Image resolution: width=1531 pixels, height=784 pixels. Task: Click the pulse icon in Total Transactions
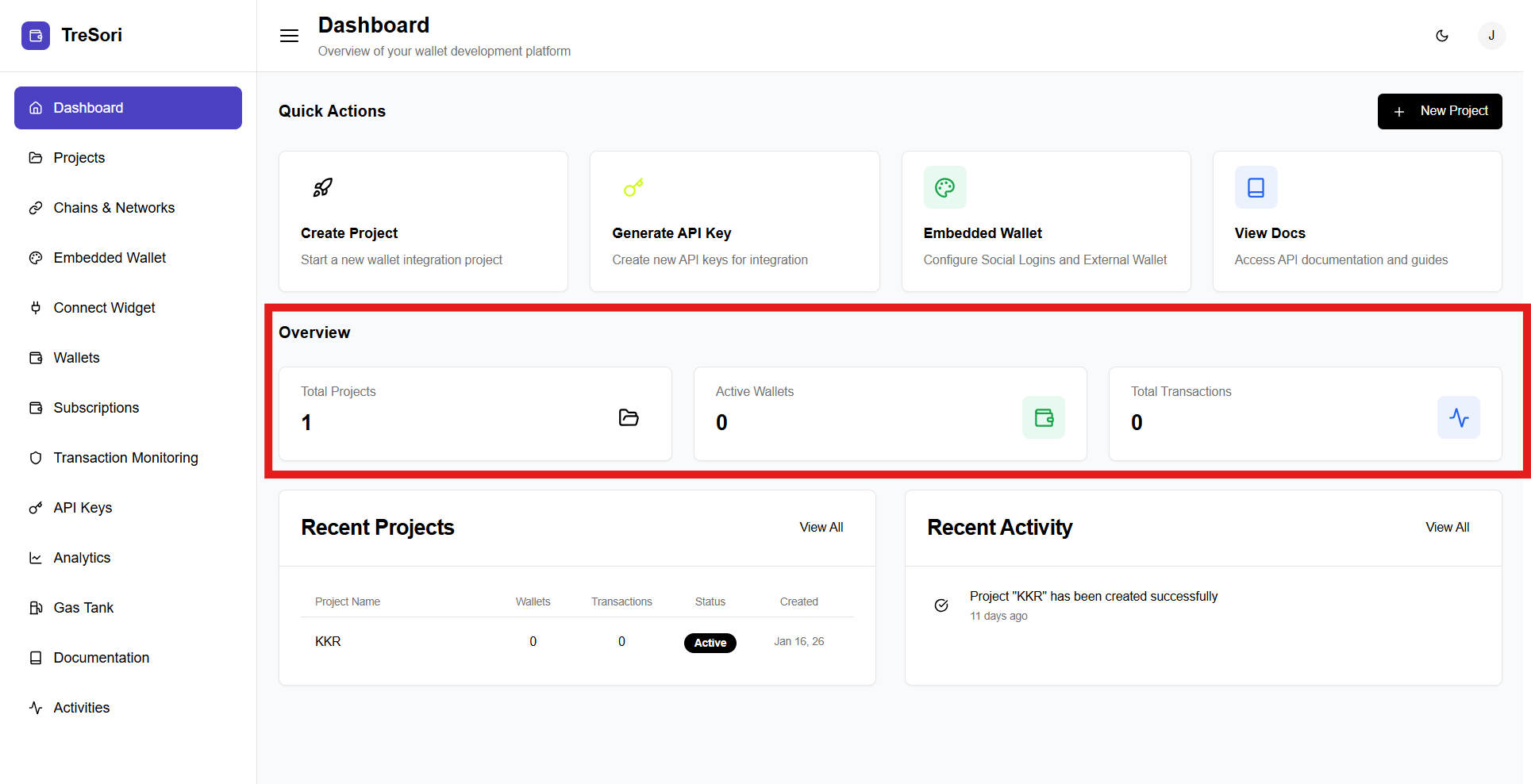[1459, 417]
